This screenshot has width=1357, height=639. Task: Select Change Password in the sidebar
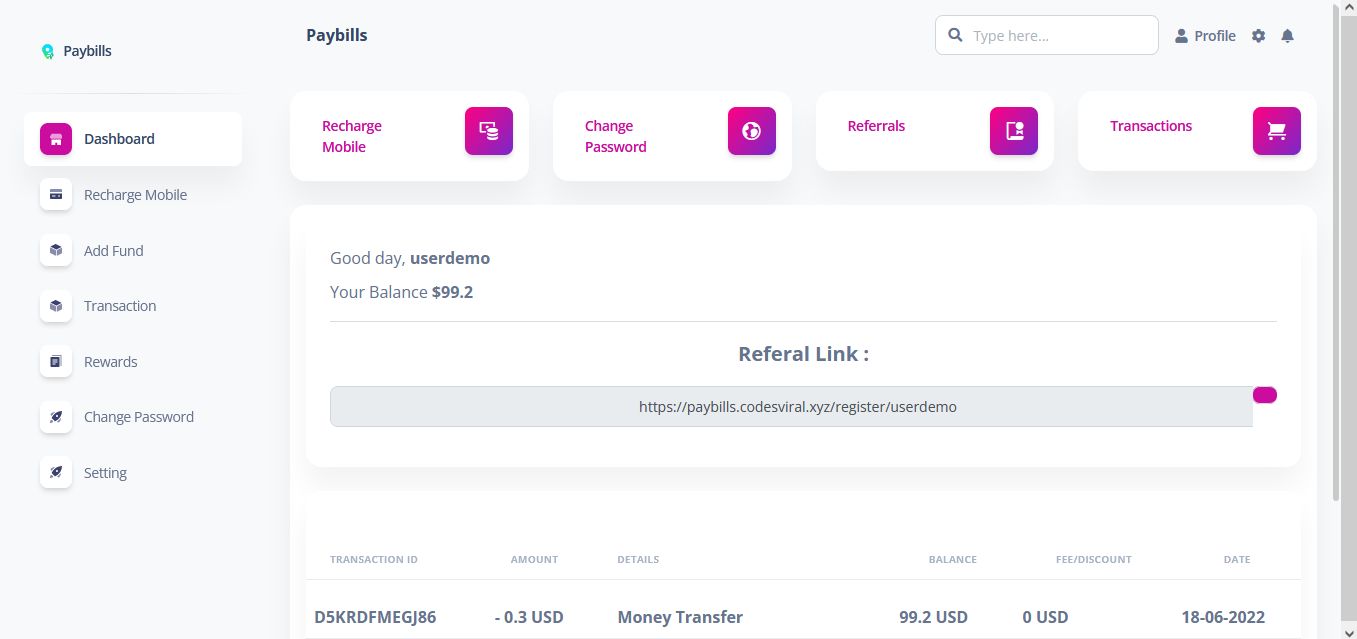(138, 417)
